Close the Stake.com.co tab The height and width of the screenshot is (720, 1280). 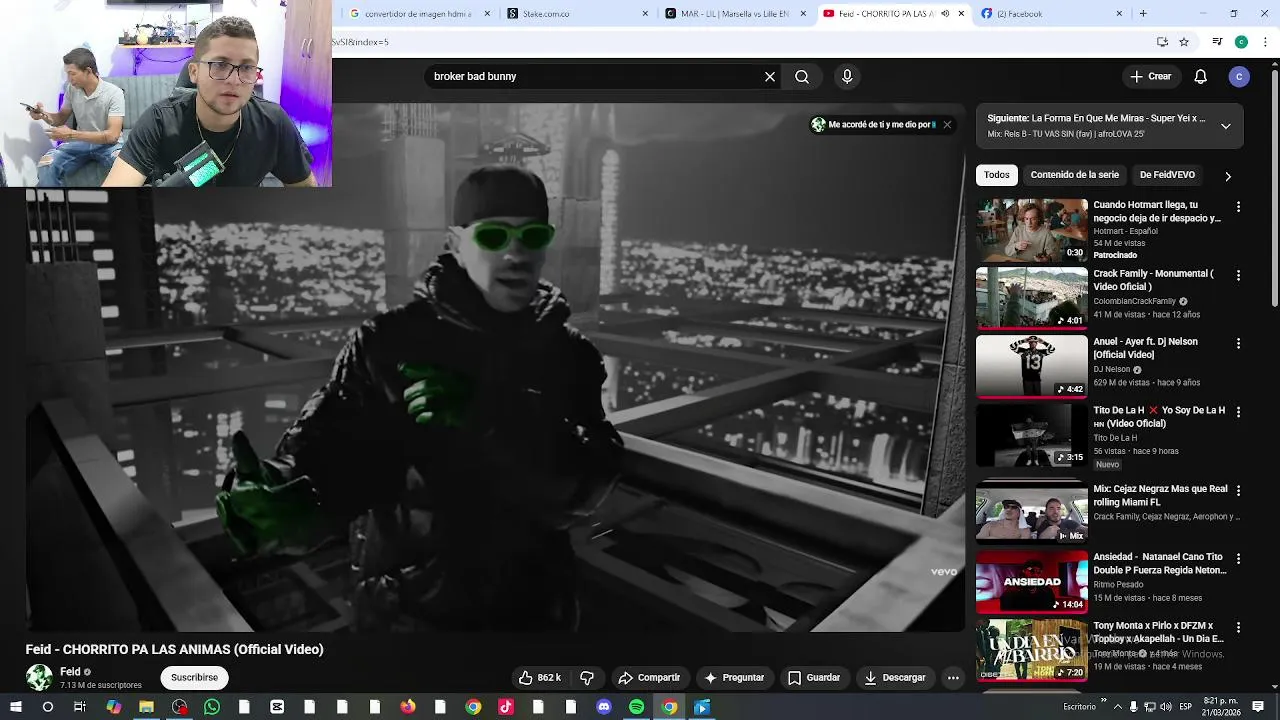(x=645, y=14)
